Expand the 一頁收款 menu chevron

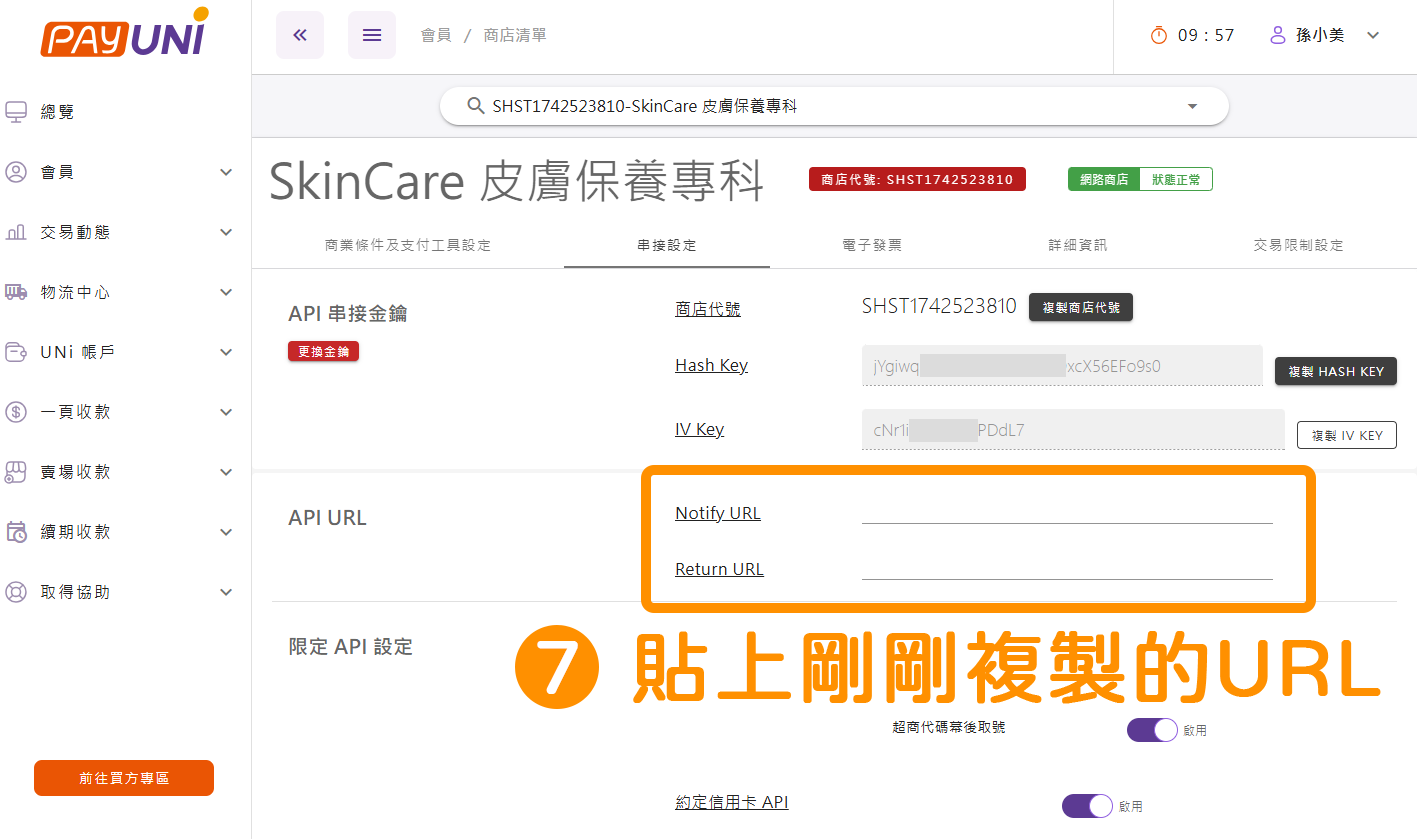point(226,412)
